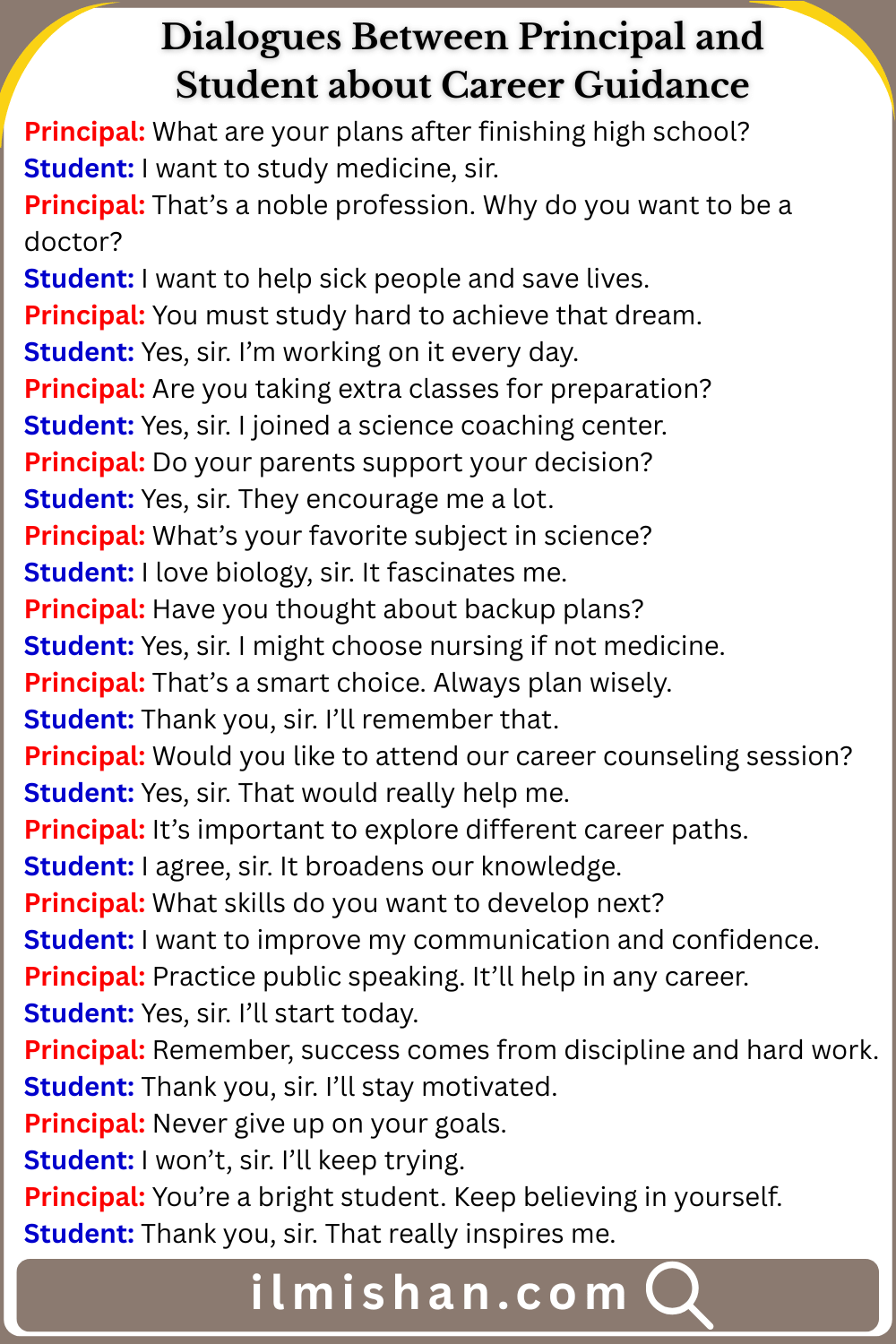Click 'I love biology, sir' line
The width and height of the screenshot is (896, 1344).
(354, 573)
